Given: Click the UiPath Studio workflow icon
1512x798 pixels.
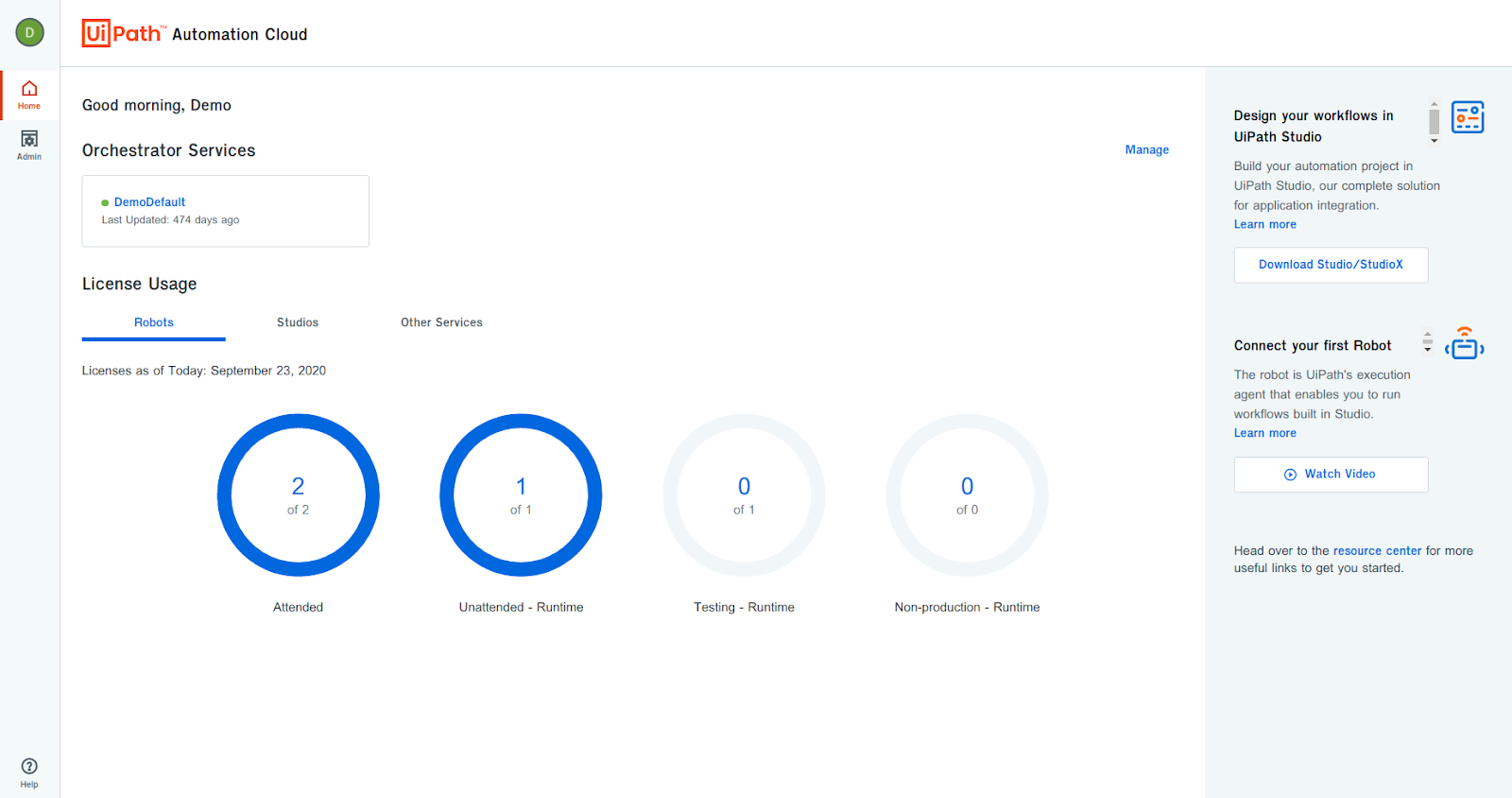Looking at the screenshot, I should 1468,117.
